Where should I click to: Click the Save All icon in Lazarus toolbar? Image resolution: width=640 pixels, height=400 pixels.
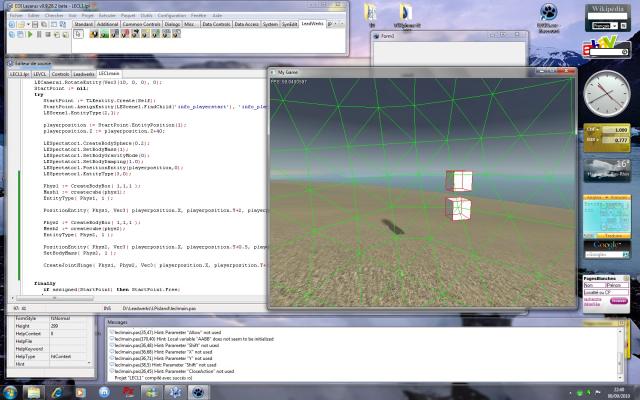click(x=44, y=25)
